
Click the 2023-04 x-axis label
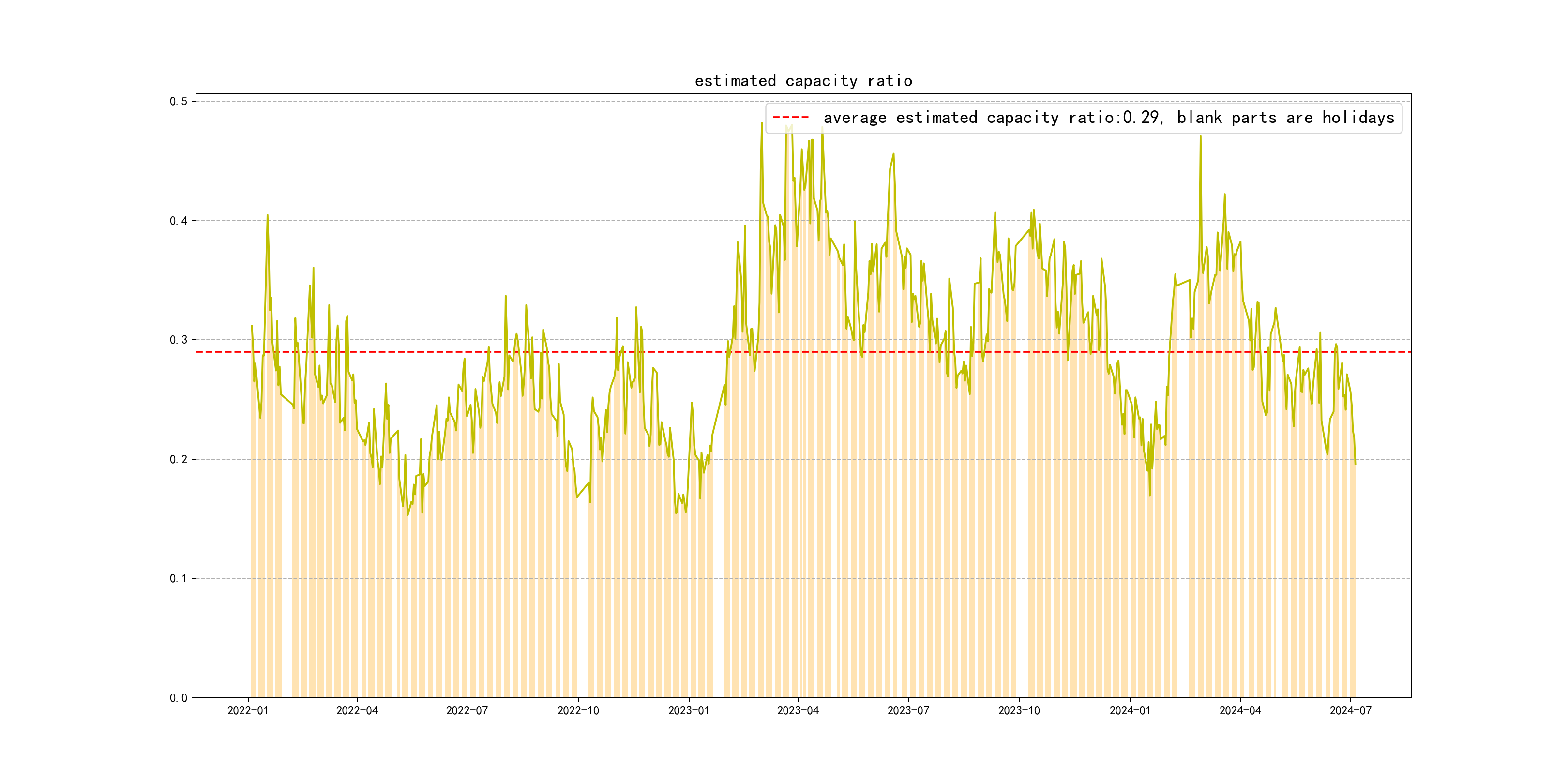[x=798, y=710]
